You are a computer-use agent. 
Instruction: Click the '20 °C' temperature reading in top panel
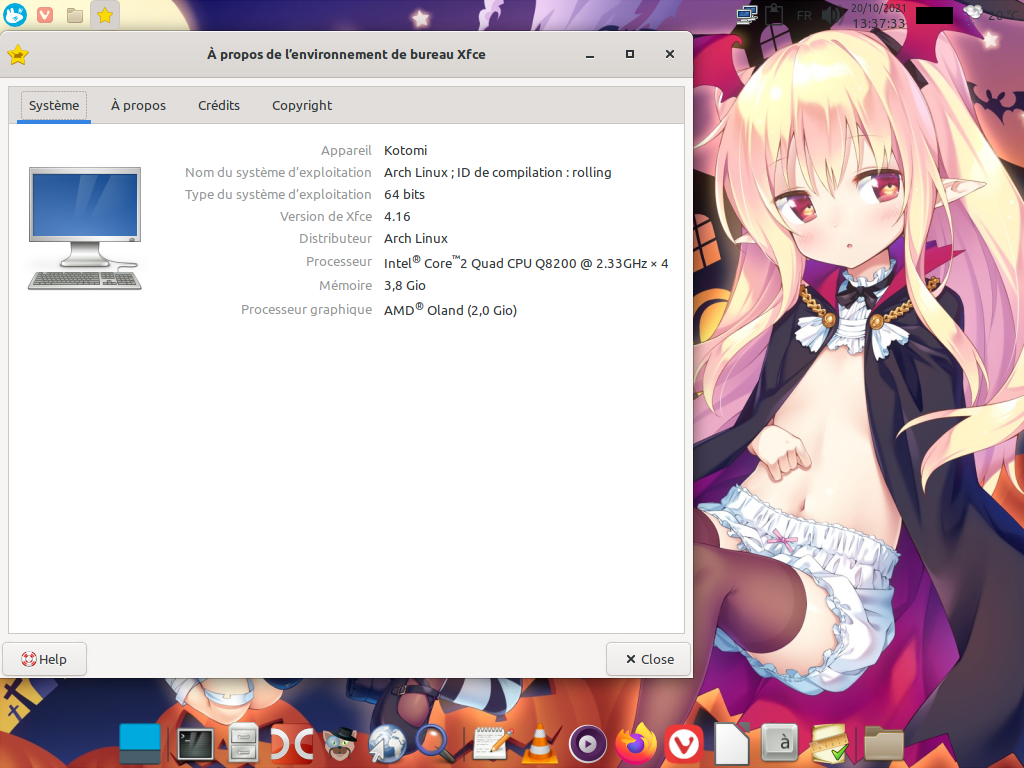click(x=1004, y=15)
